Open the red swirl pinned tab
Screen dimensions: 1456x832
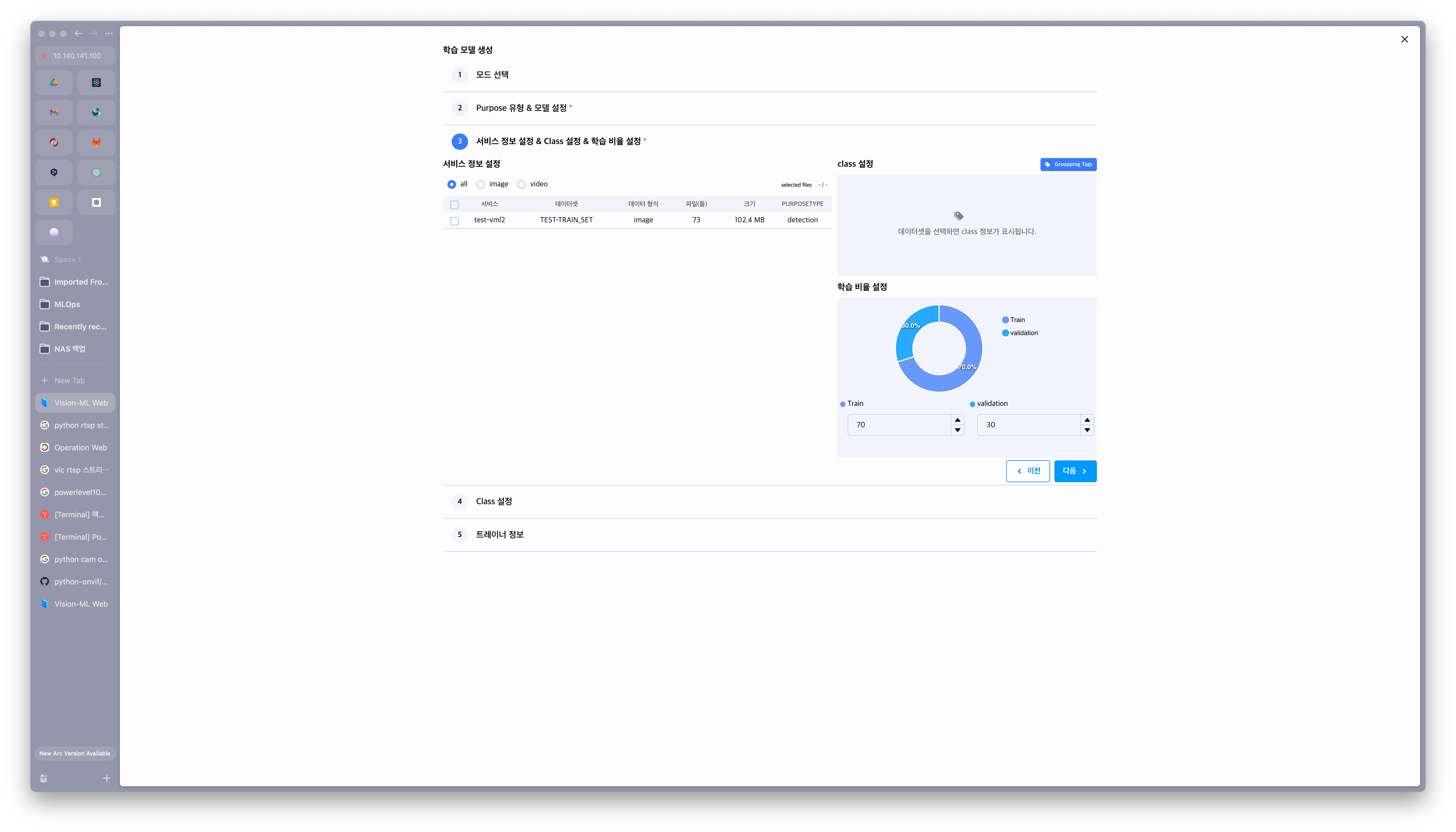(x=54, y=142)
